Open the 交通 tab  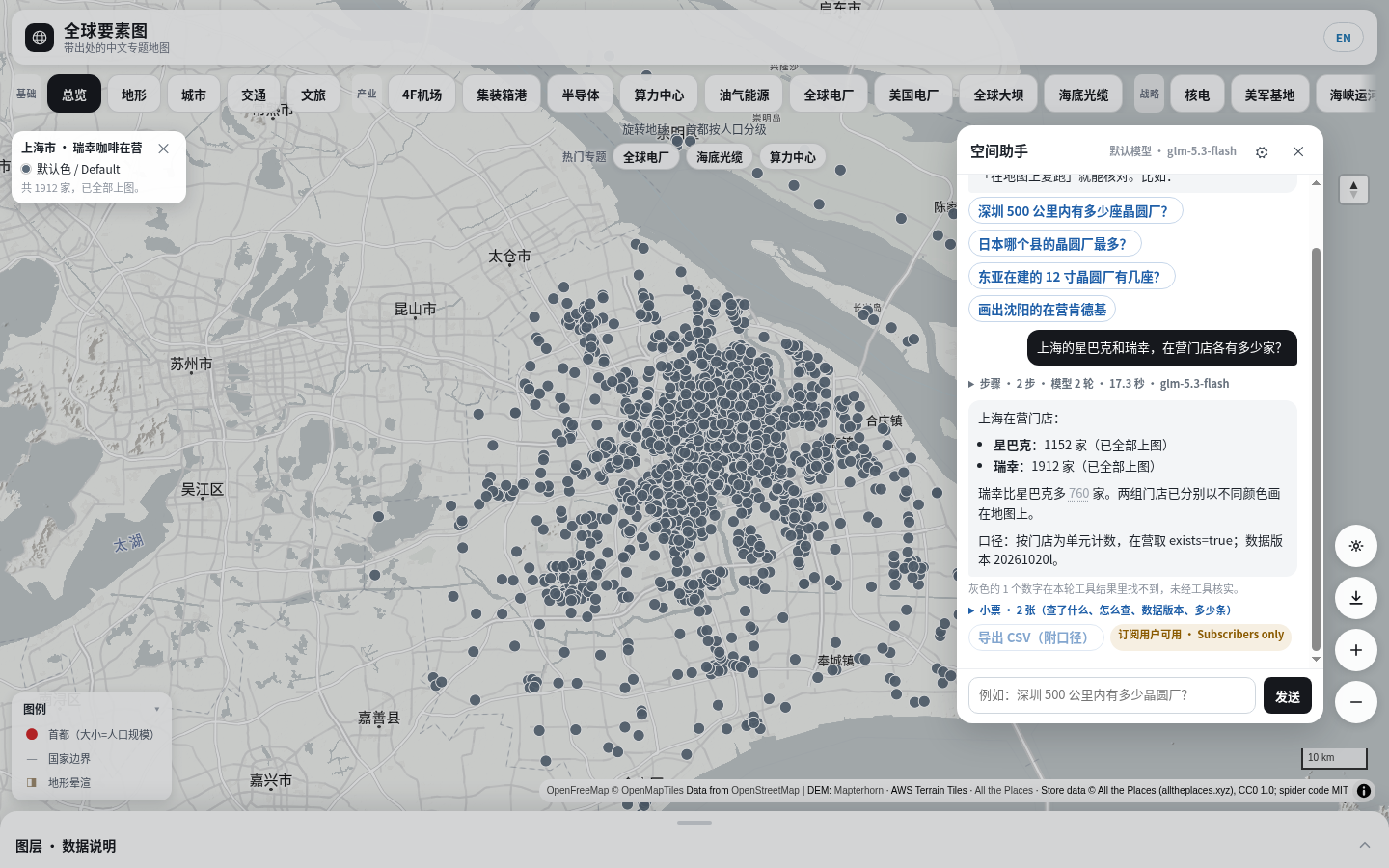(x=254, y=95)
